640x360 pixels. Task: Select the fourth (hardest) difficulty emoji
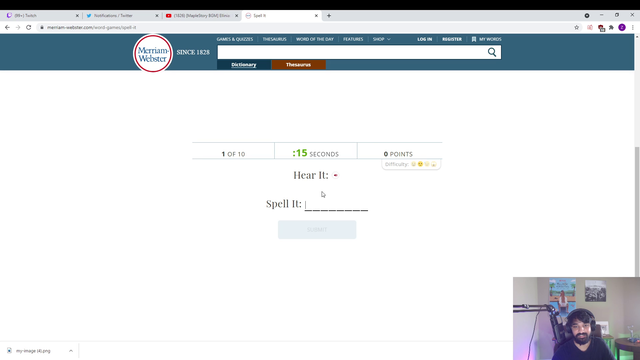[x=433, y=164]
